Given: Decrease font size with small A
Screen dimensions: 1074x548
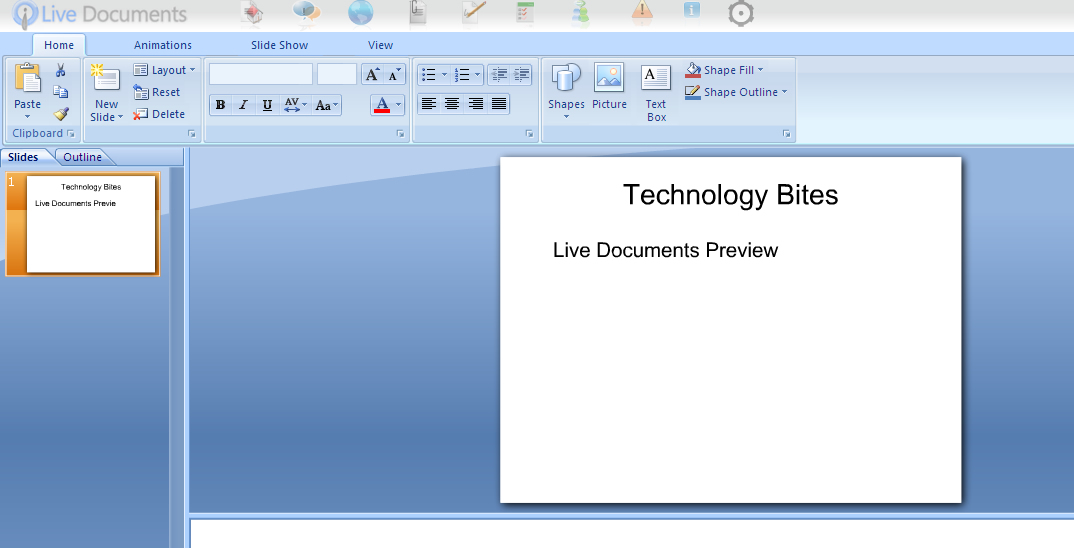Looking at the screenshot, I should 394,74.
